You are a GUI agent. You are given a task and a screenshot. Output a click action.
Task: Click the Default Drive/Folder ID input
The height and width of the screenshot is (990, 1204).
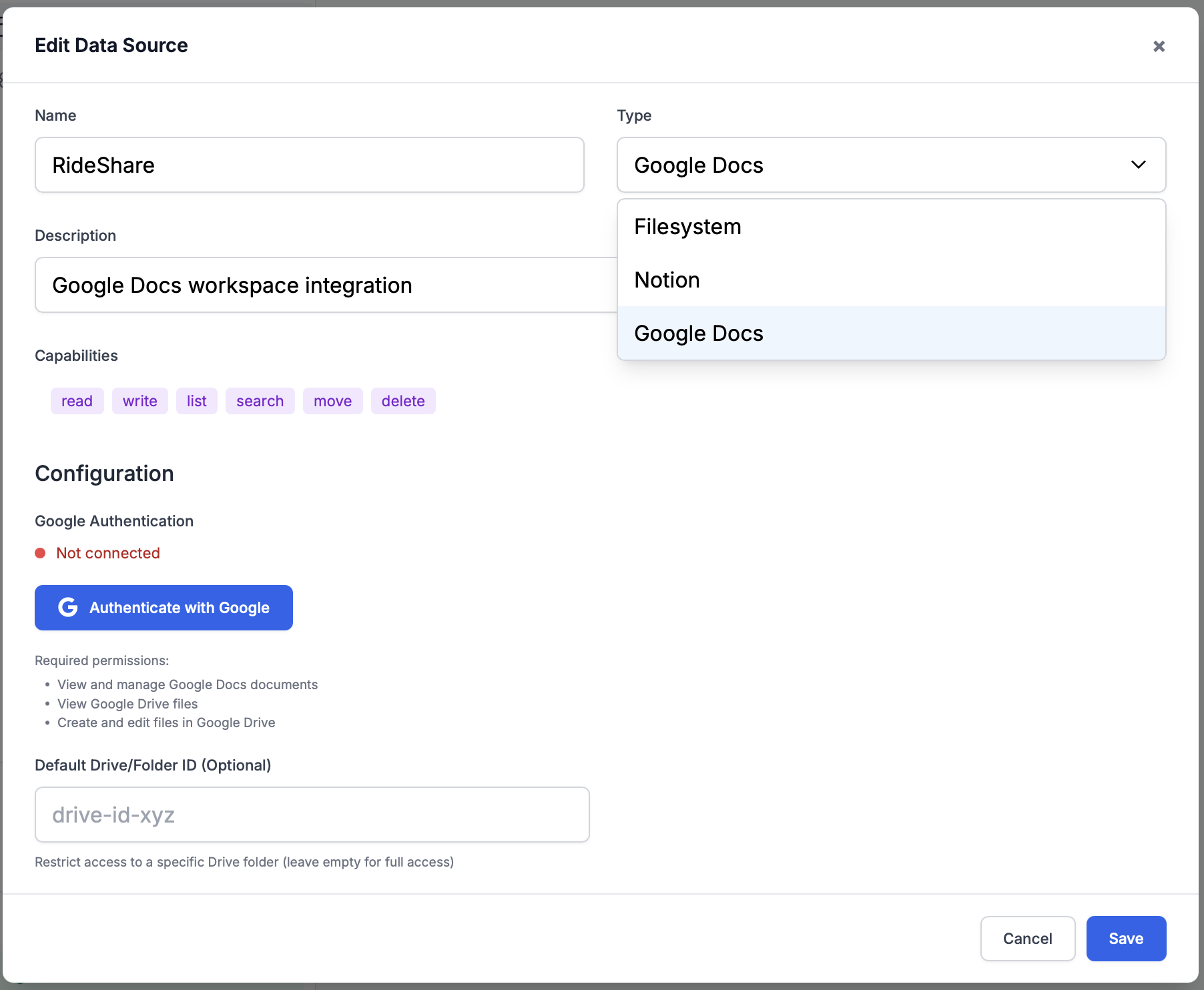(312, 815)
